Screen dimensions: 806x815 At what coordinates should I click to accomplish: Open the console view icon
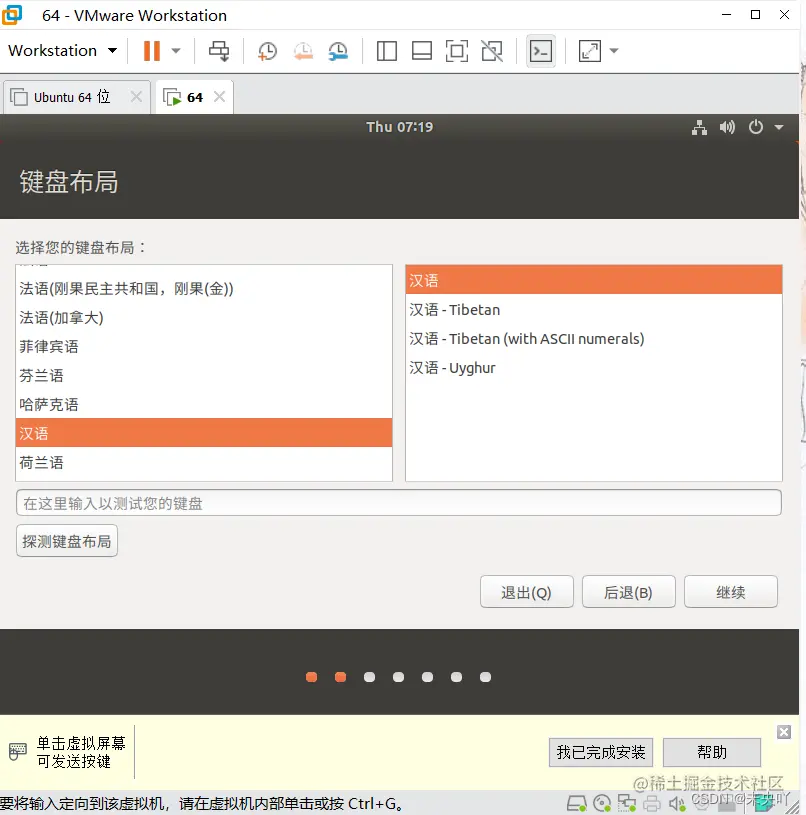(541, 51)
